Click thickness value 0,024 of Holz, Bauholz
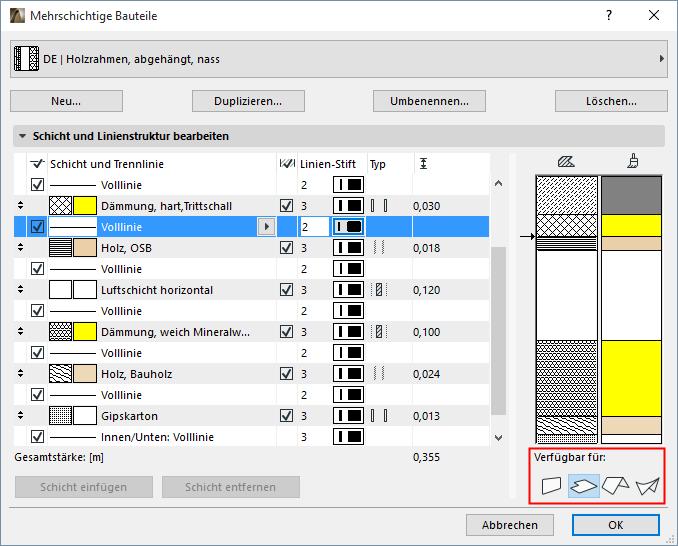Screen dimensions: 678x546 coord(426,374)
